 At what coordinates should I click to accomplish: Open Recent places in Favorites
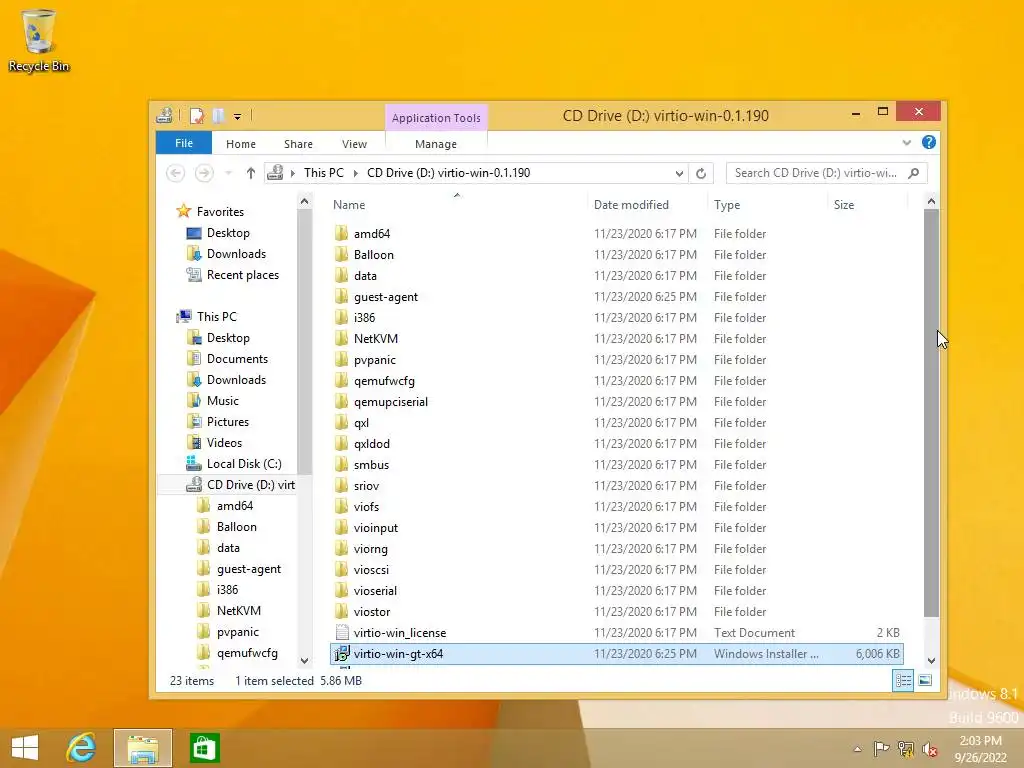click(x=242, y=275)
